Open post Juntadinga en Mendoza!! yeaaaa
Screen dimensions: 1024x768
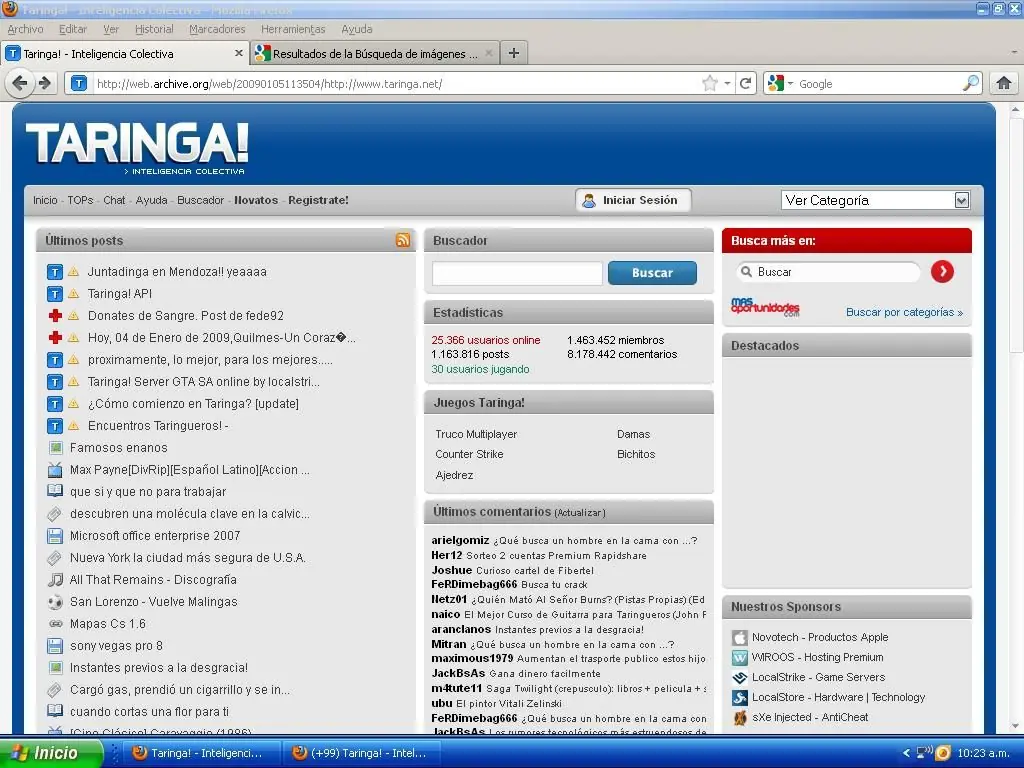click(x=177, y=272)
